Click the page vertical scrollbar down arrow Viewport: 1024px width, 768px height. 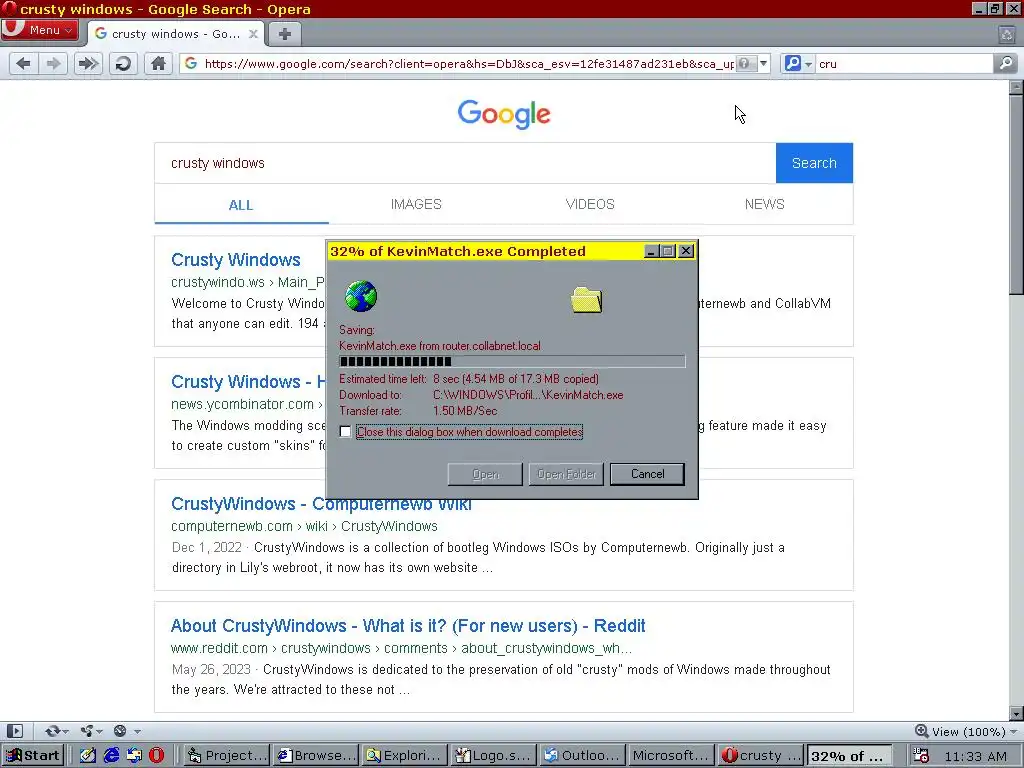[1016, 713]
